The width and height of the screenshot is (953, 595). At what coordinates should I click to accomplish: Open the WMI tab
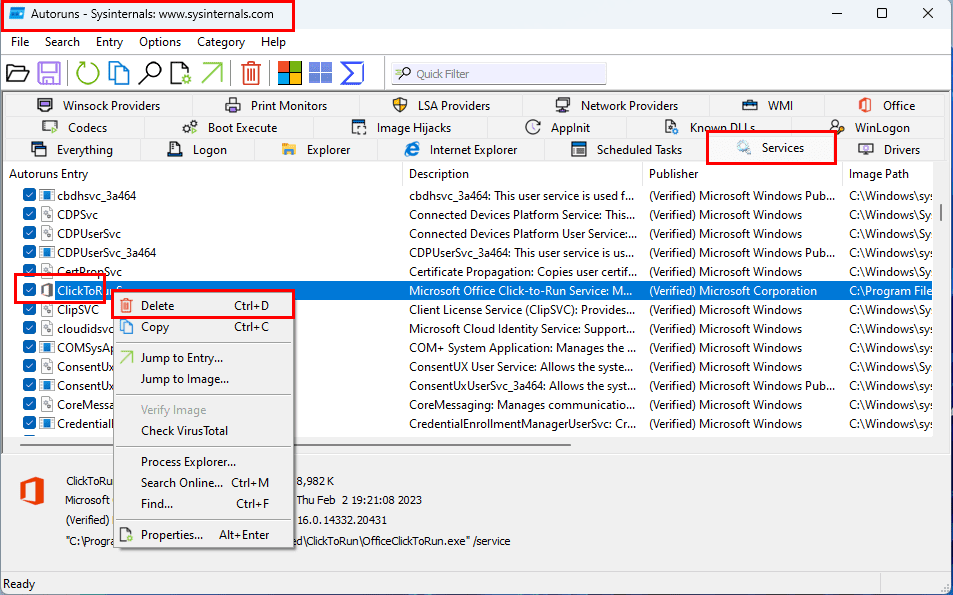(x=767, y=106)
